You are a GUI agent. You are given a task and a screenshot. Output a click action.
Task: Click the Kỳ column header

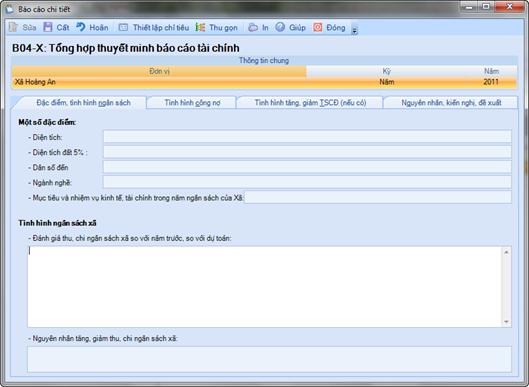(387, 71)
